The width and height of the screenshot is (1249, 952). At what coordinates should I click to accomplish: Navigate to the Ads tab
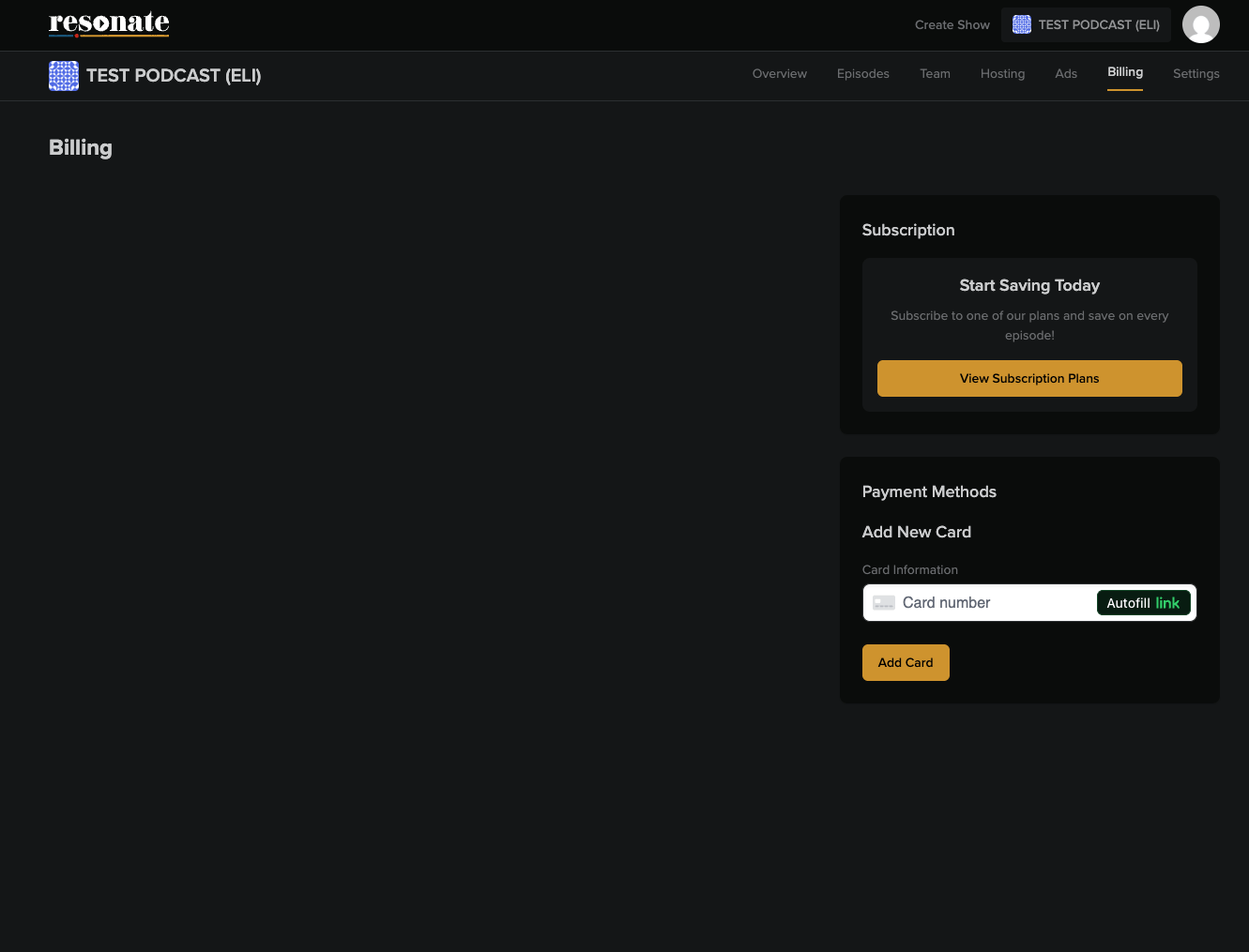click(1066, 74)
